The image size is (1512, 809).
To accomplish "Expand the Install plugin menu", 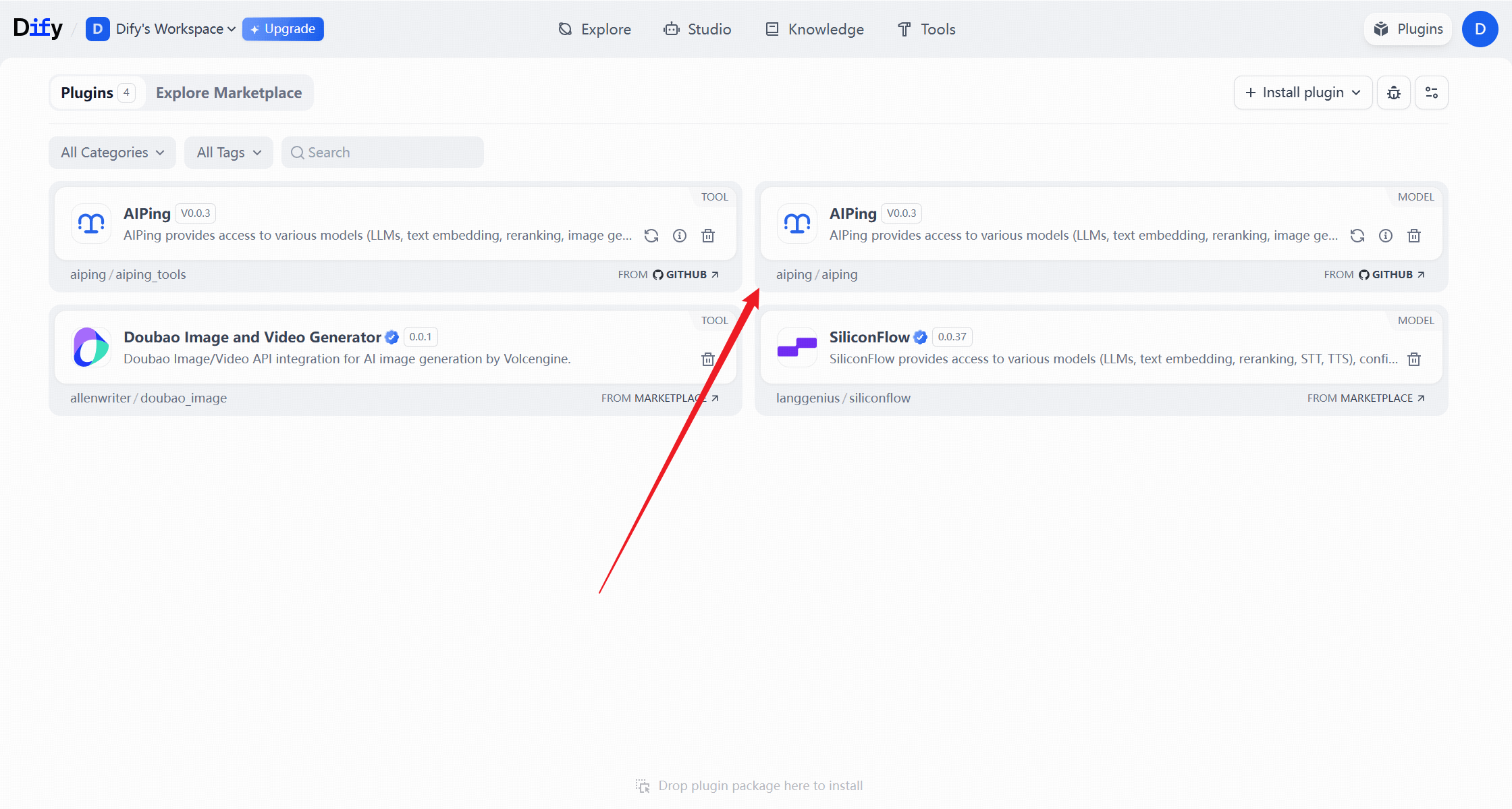I will coord(1302,93).
